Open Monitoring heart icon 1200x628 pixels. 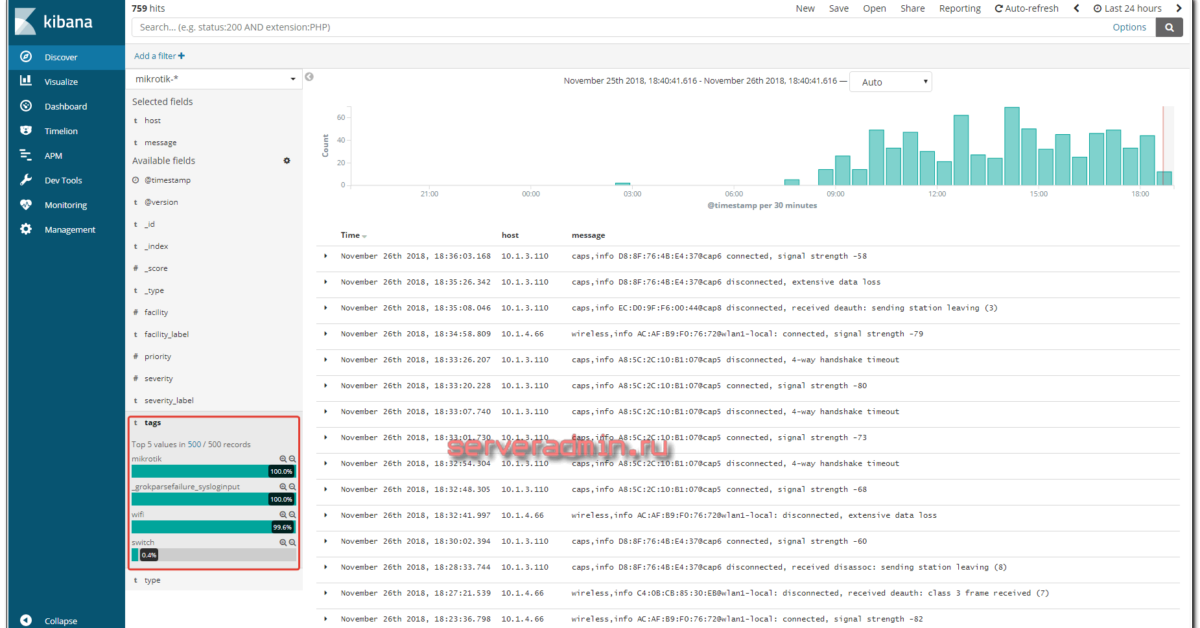point(26,205)
